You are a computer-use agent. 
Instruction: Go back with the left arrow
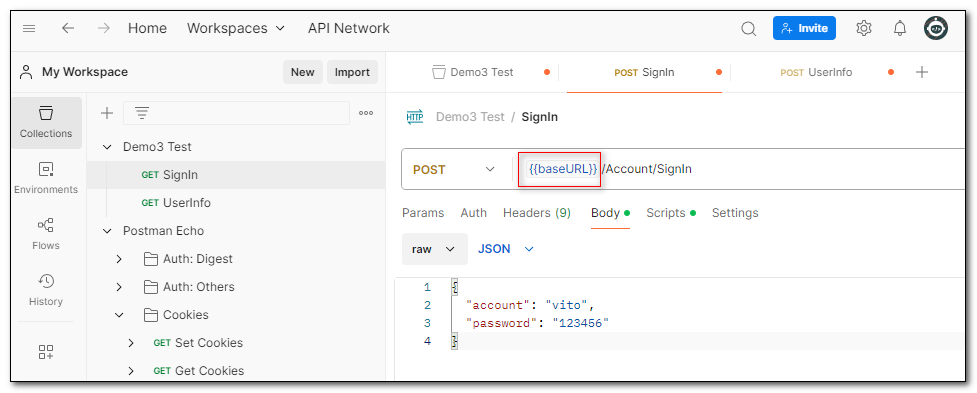coord(67,29)
